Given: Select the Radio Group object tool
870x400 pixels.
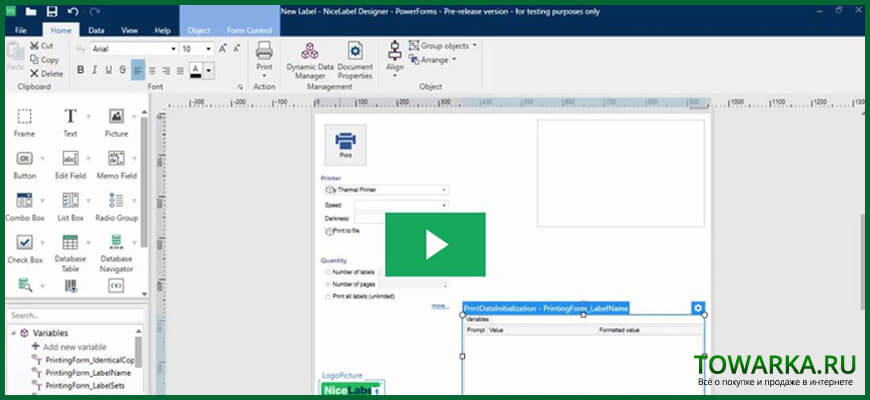Looking at the screenshot, I should (x=117, y=207).
